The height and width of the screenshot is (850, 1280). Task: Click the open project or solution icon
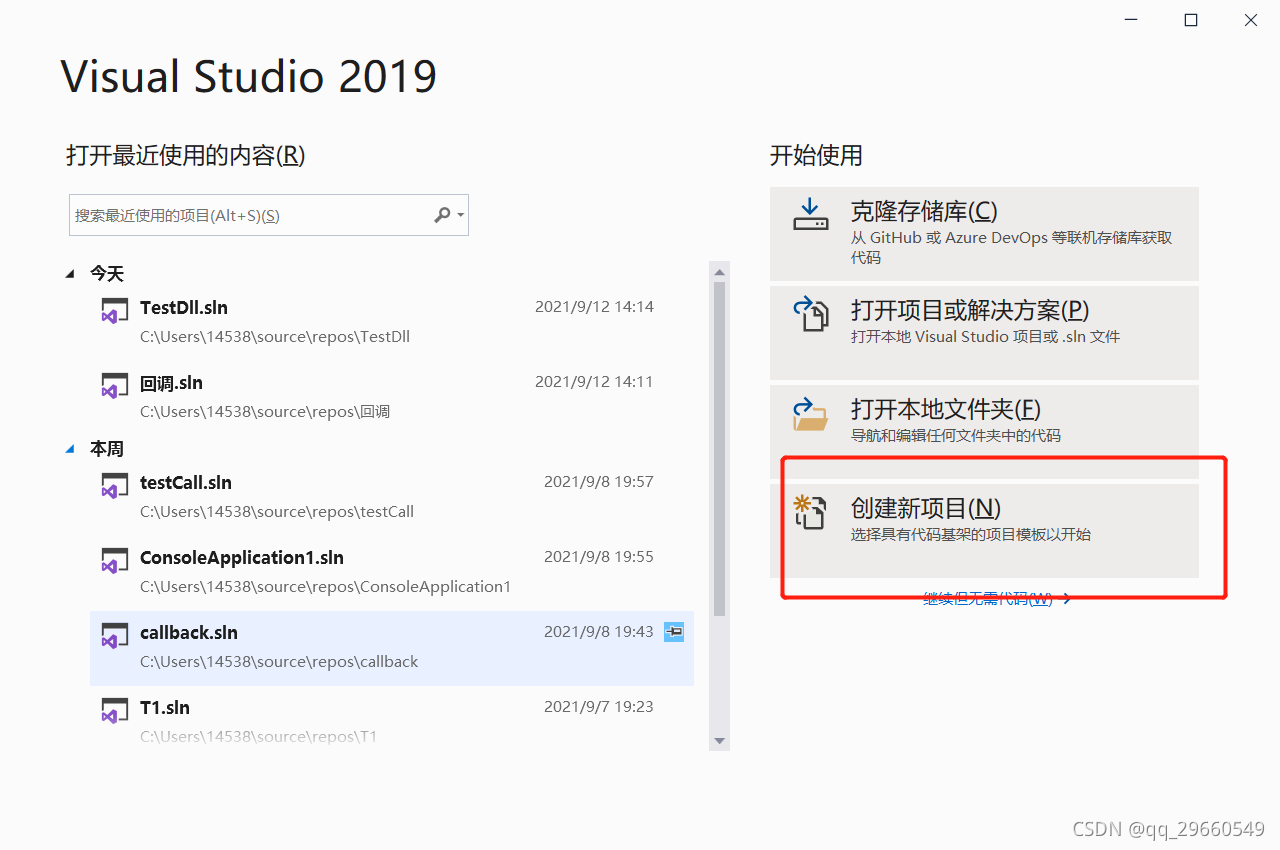(811, 313)
